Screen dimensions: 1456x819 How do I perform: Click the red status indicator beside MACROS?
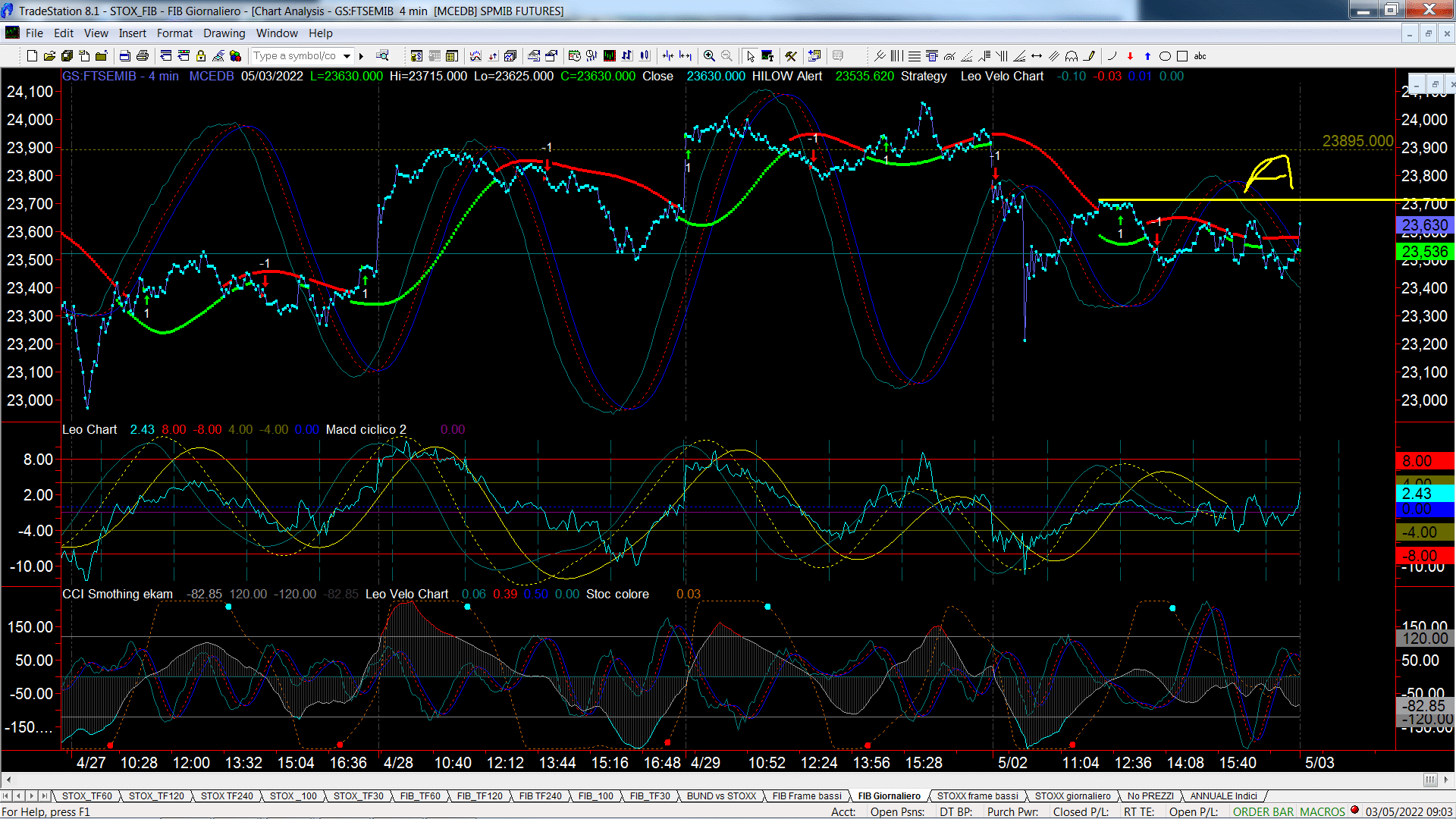coord(1355,811)
